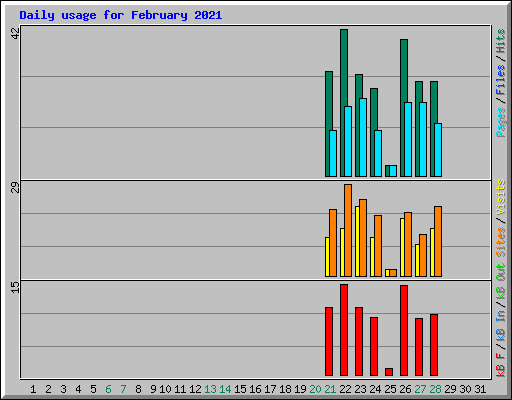Click the 'Hits' legend label

point(501,41)
